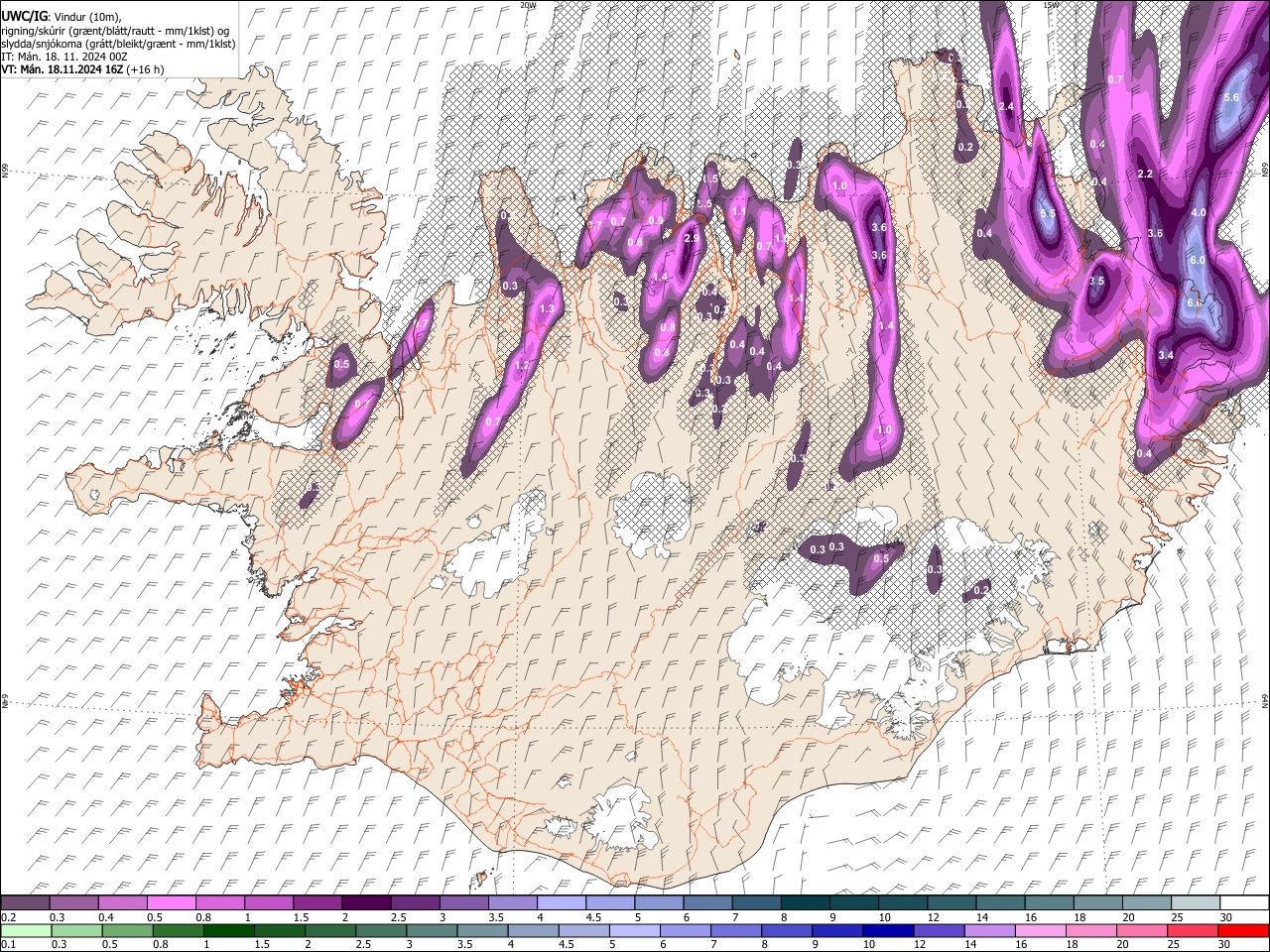Click the 1.3 precipitation value on the map

[x=547, y=309]
